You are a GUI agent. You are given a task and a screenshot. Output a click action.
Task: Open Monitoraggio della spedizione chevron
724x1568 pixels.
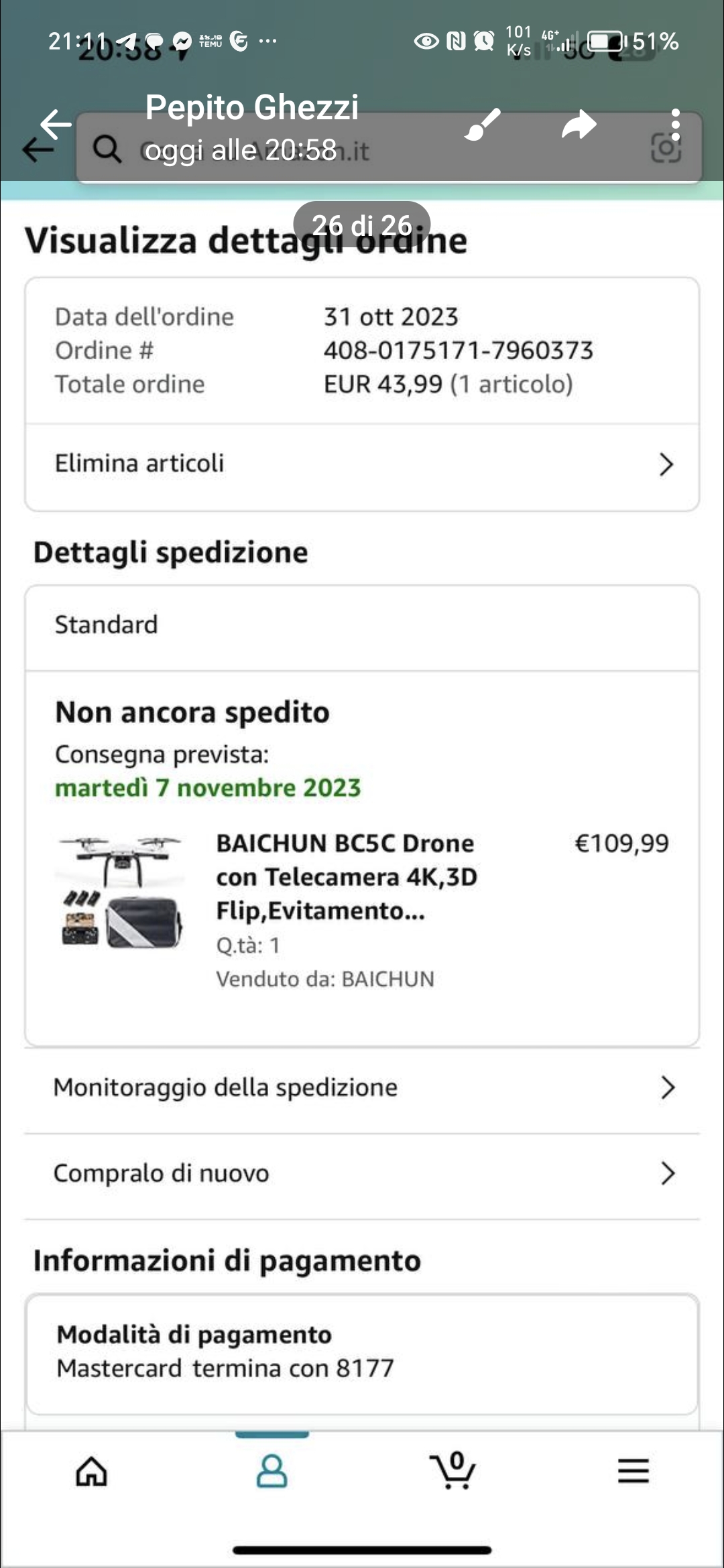pos(667,1088)
